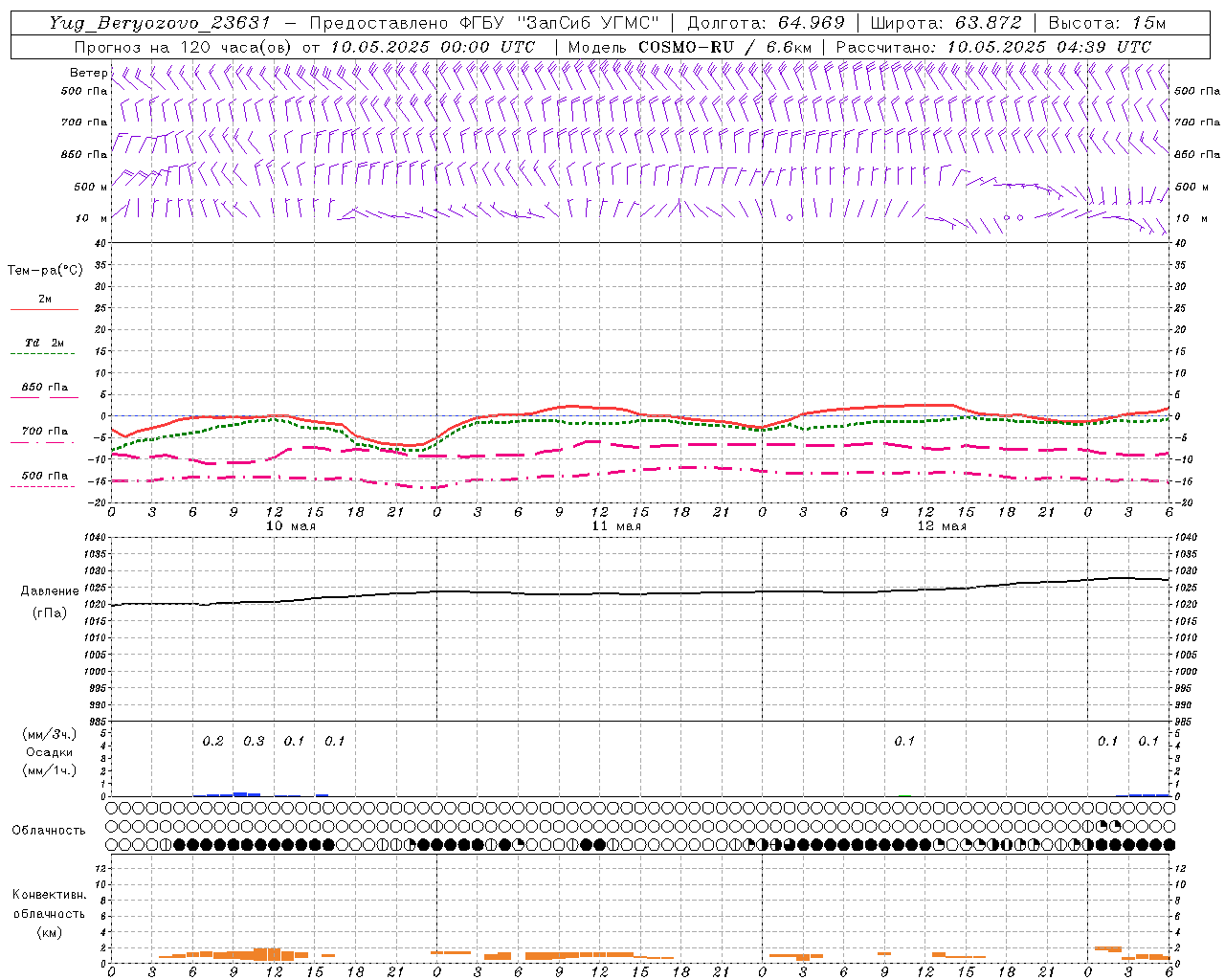Image resolution: width=1225 pixels, height=980 pixels.
Task: Click the '0.3' precipitation amount
Action: pos(254,742)
